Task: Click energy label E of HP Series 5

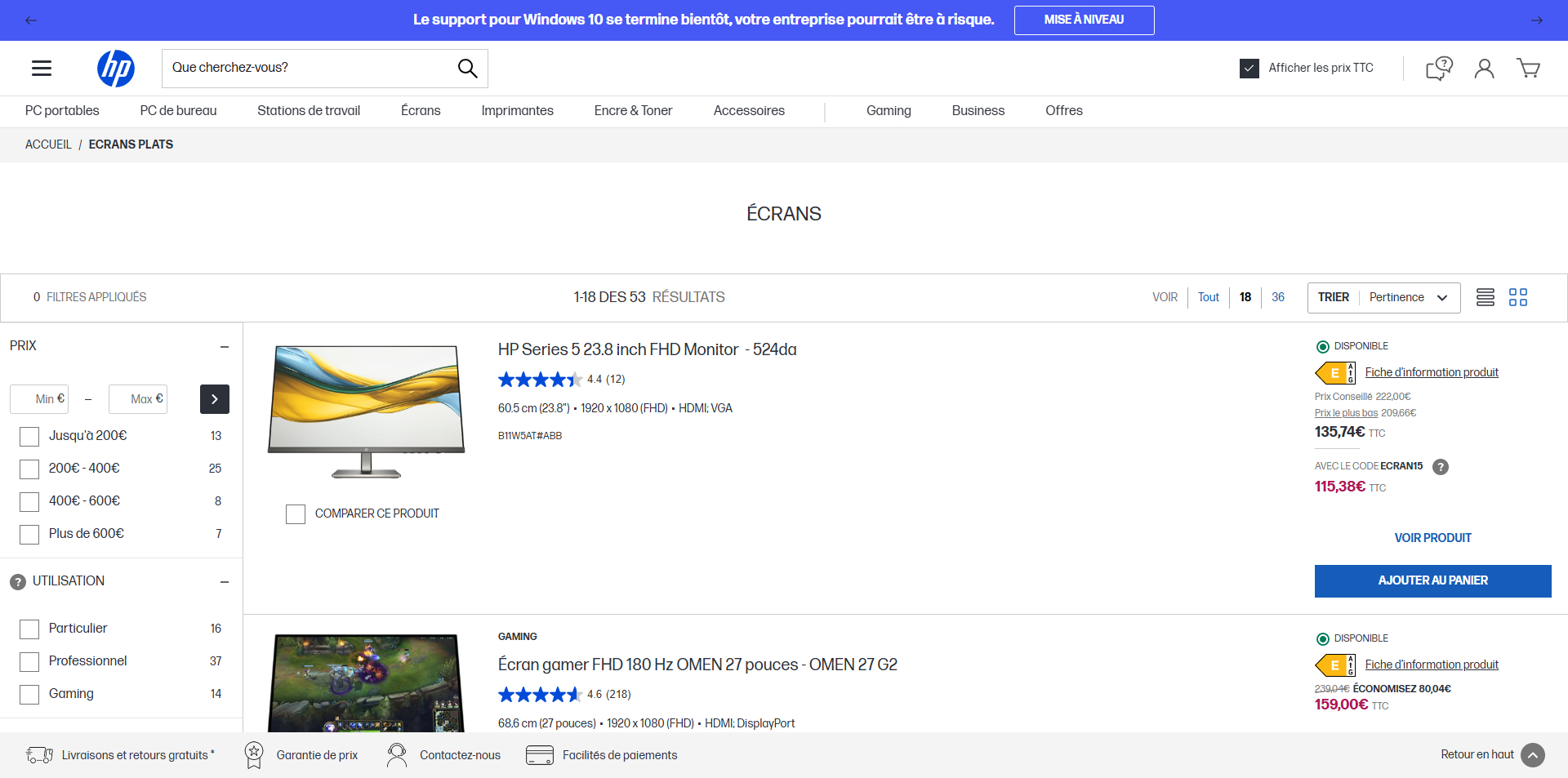Action: pyautogui.click(x=1335, y=373)
